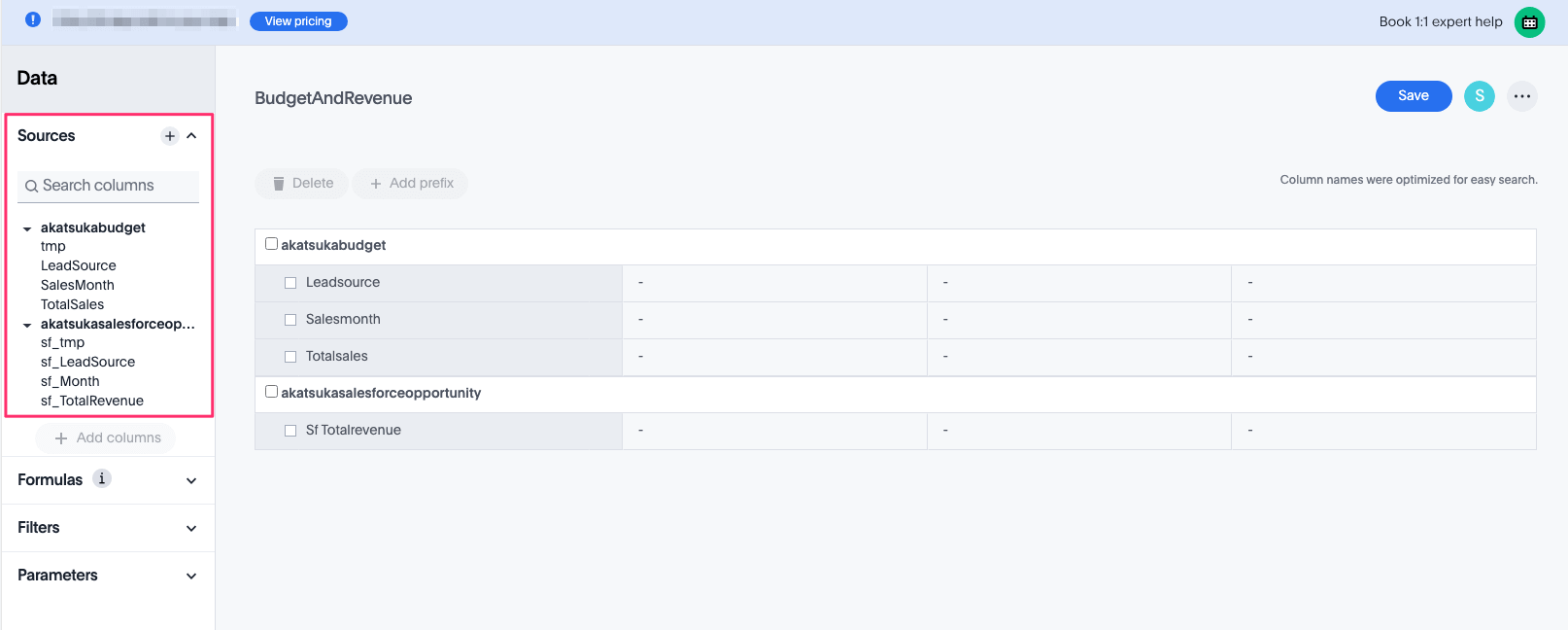This screenshot has width=1568, height=630.
Task: Expand the Formulas section
Action: (191, 480)
